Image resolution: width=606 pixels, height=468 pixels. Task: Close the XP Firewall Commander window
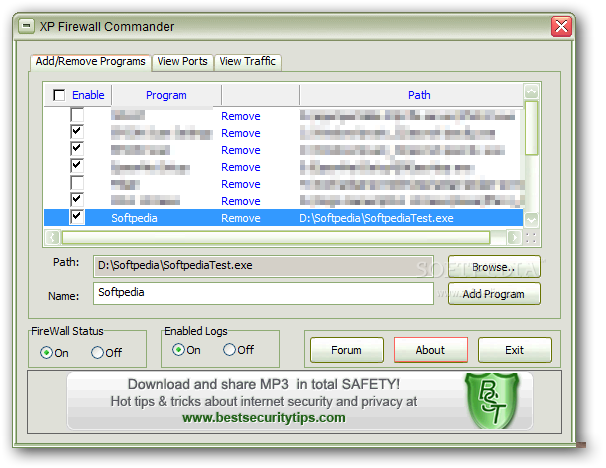pyautogui.click(x=561, y=26)
